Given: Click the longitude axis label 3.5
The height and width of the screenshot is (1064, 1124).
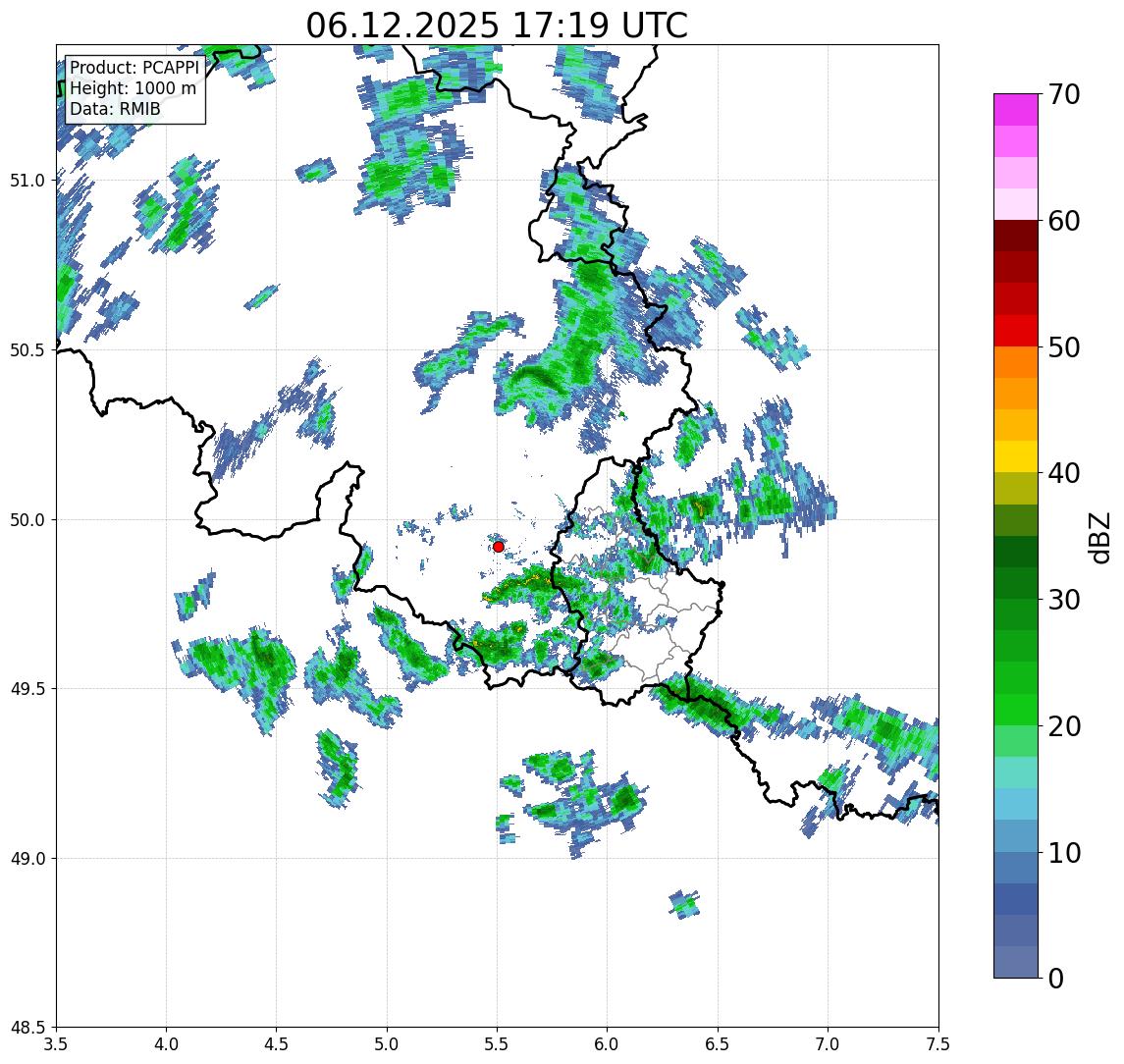Looking at the screenshot, I should pos(56,1044).
